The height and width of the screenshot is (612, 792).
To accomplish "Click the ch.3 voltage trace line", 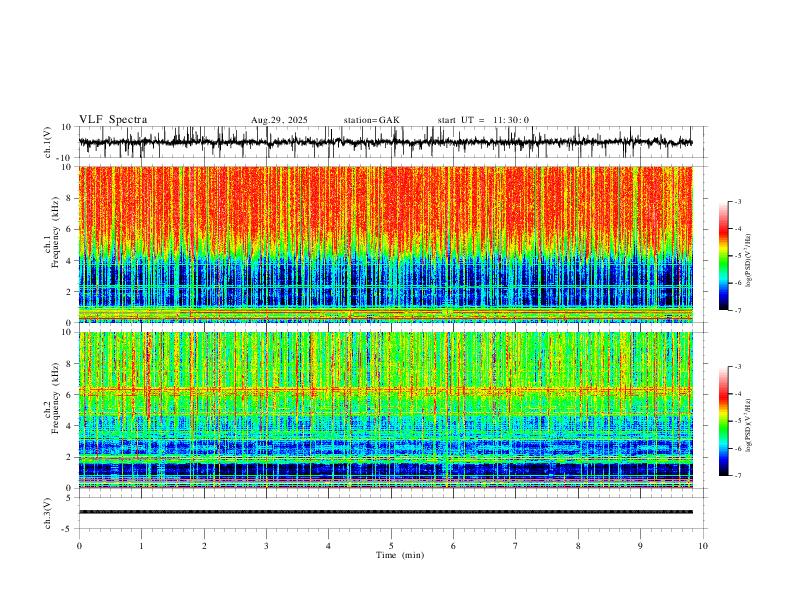I will (x=385, y=512).
